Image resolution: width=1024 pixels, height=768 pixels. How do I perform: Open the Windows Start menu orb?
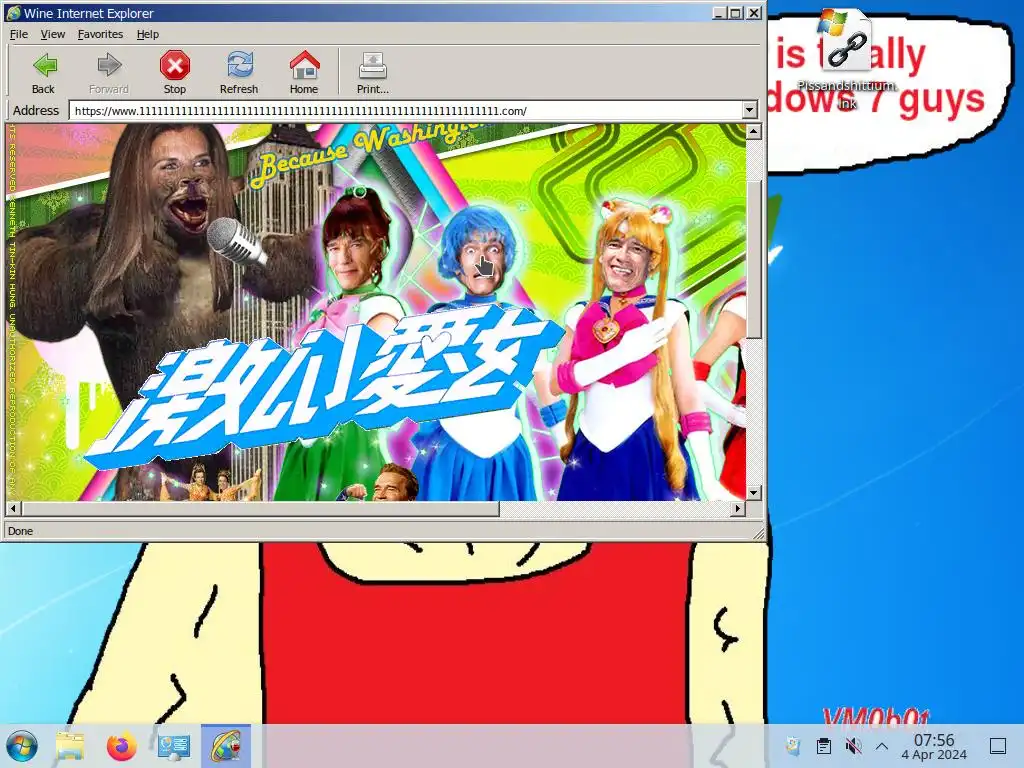(x=22, y=746)
